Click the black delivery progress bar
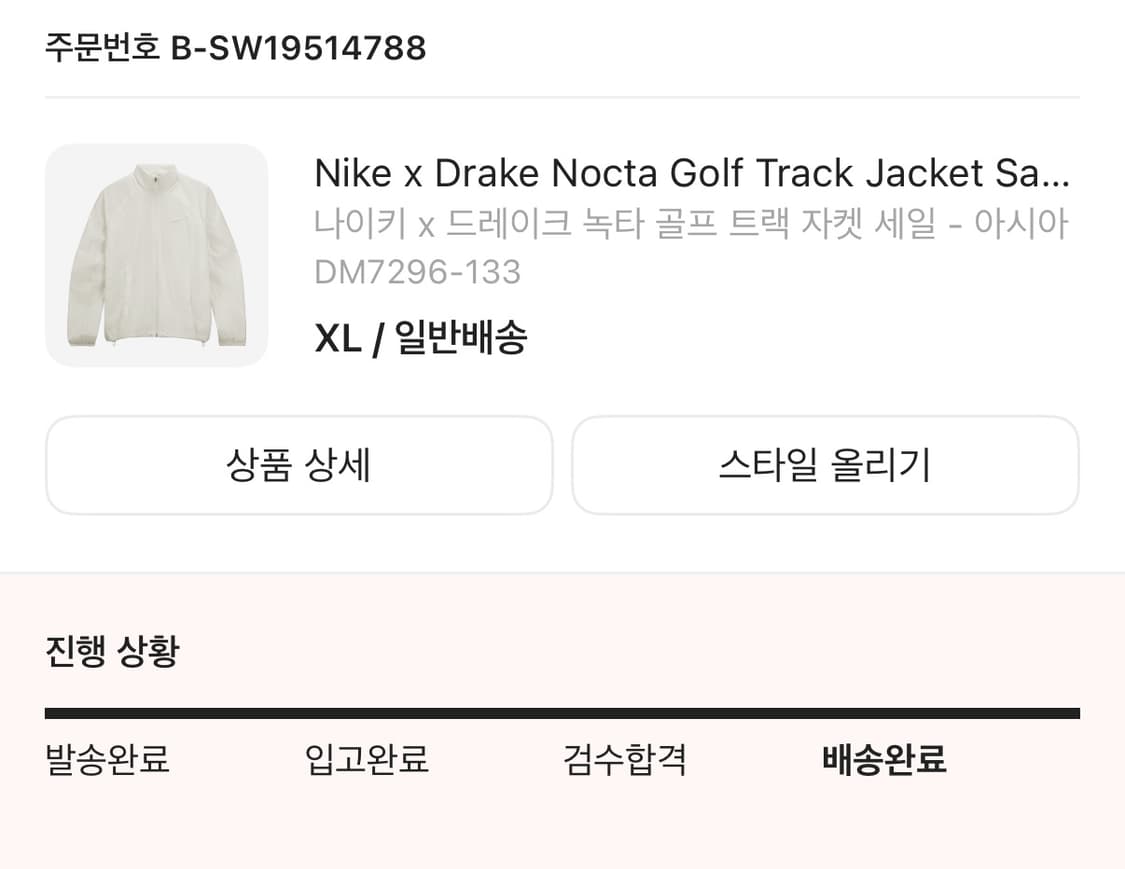 [562, 713]
